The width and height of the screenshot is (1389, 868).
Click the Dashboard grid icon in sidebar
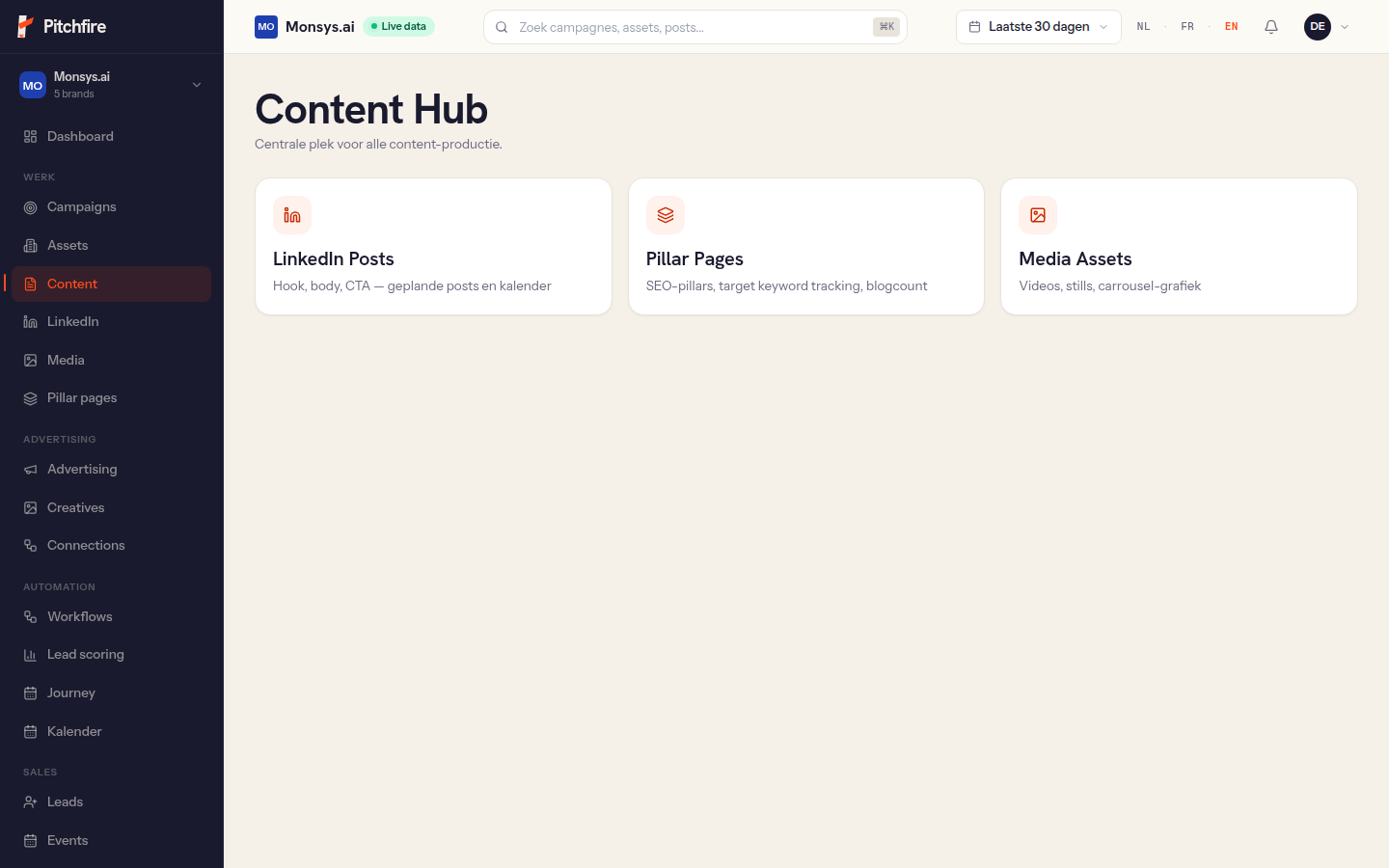pyautogui.click(x=31, y=137)
